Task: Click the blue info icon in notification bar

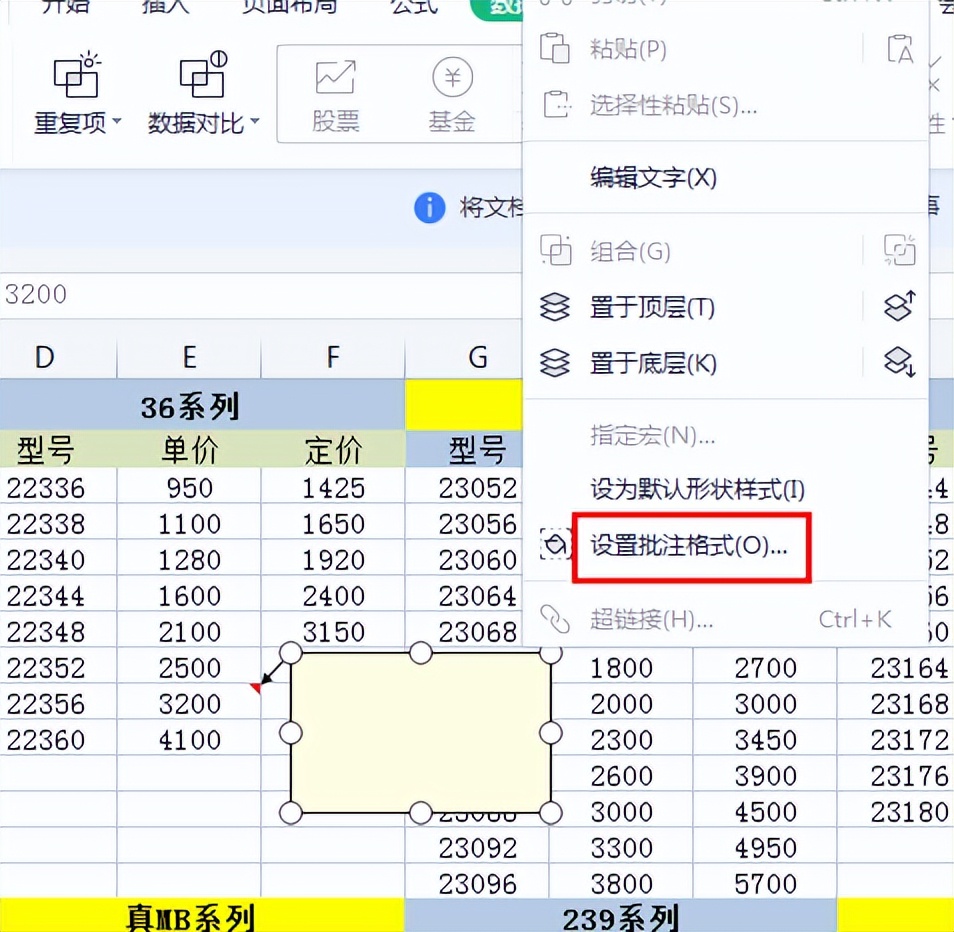Action: click(x=430, y=207)
